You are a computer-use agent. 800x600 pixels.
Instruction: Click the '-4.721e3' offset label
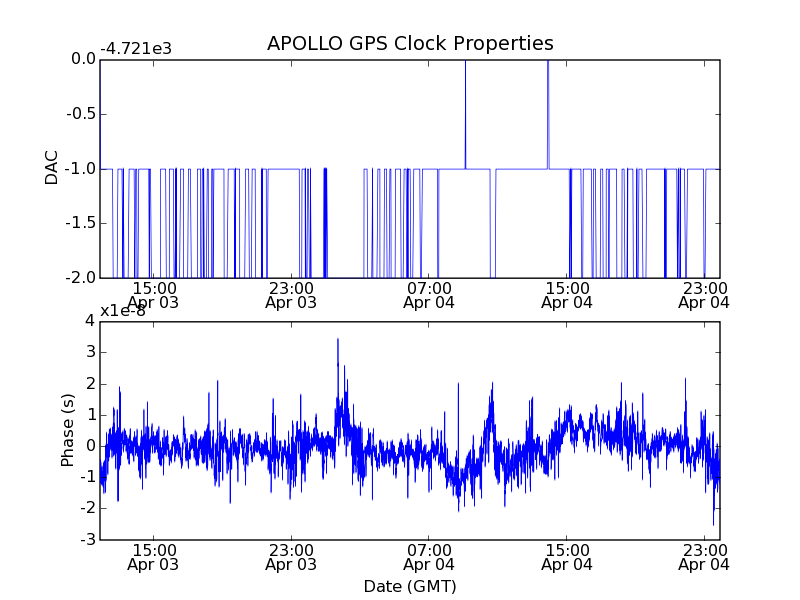(x=136, y=49)
